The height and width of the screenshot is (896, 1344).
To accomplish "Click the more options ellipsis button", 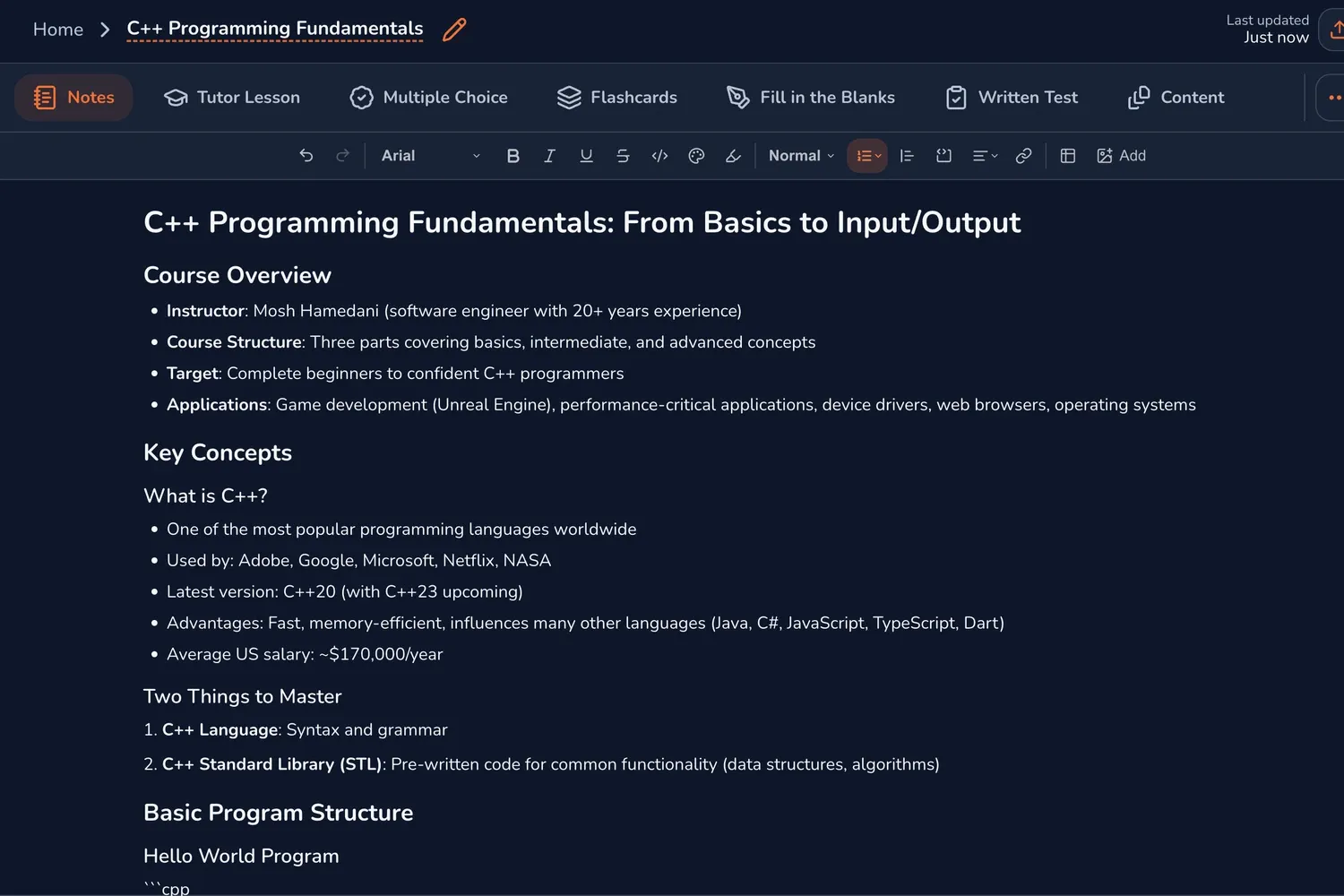I will (x=1331, y=98).
